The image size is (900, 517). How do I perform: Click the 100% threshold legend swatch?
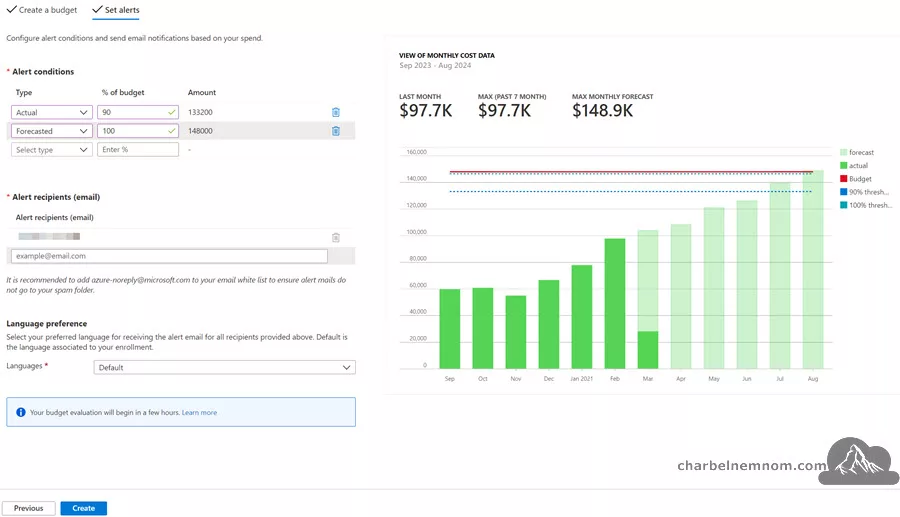pos(843,205)
